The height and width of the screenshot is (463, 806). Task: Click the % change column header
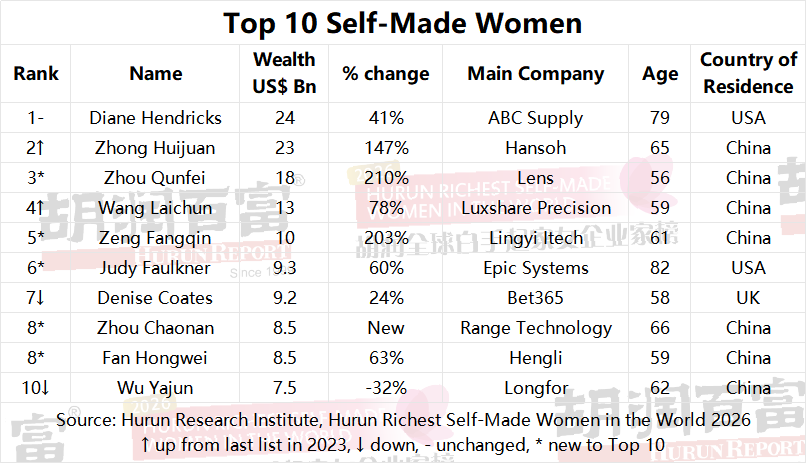tap(385, 73)
